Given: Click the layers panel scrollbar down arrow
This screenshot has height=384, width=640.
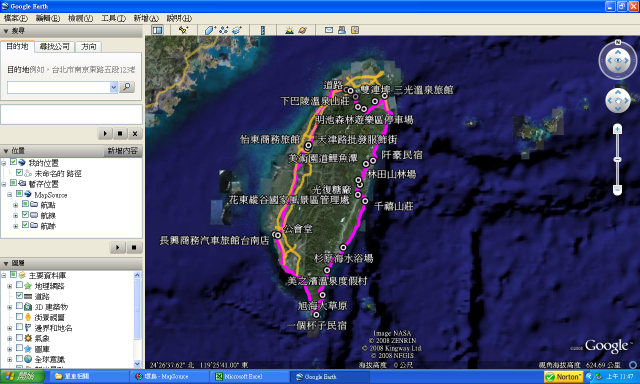Looking at the screenshot, I should coord(137,364).
